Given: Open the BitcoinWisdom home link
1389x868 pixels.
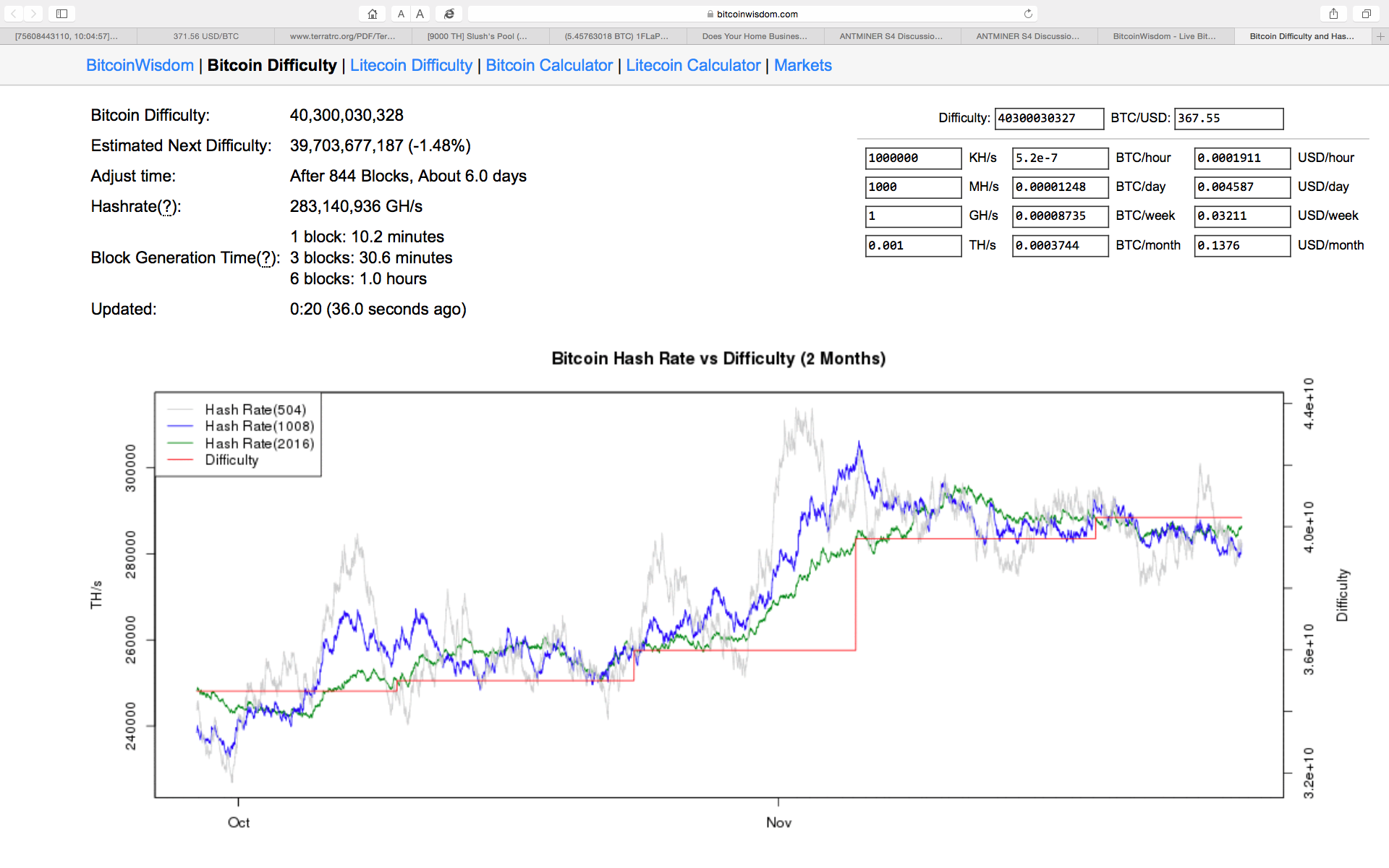Looking at the screenshot, I should pyautogui.click(x=140, y=65).
